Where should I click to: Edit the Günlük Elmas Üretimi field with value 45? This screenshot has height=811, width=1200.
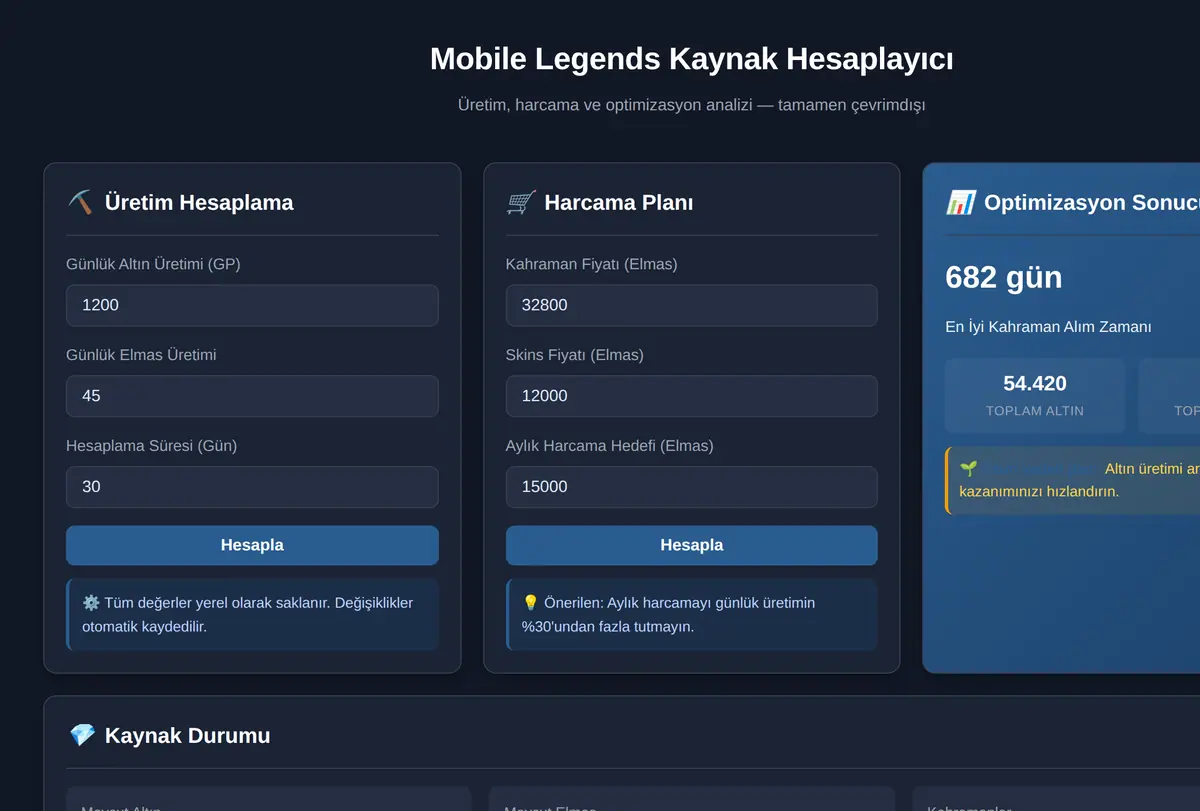point(252,396)
